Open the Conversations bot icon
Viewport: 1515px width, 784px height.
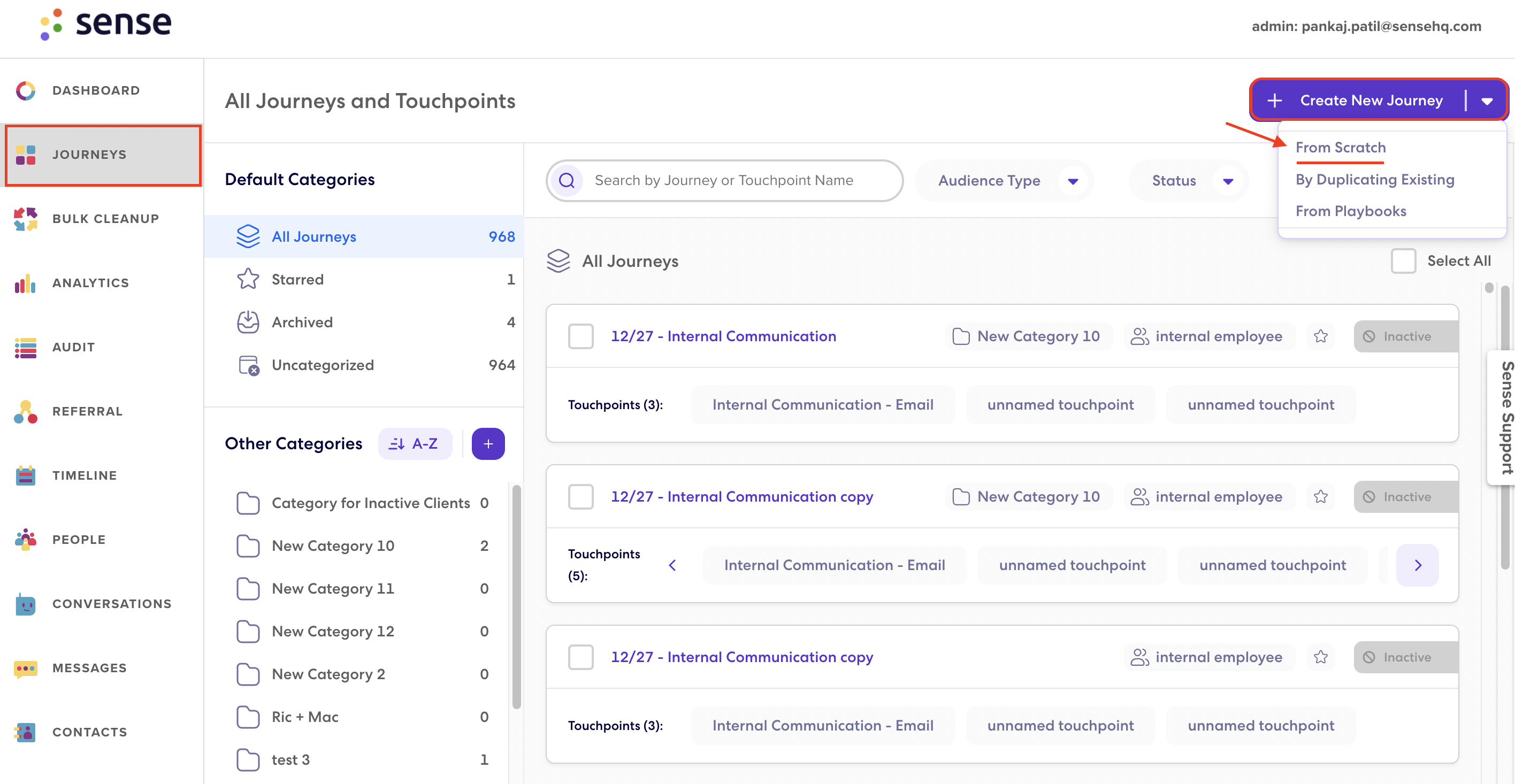coord(25,604)
